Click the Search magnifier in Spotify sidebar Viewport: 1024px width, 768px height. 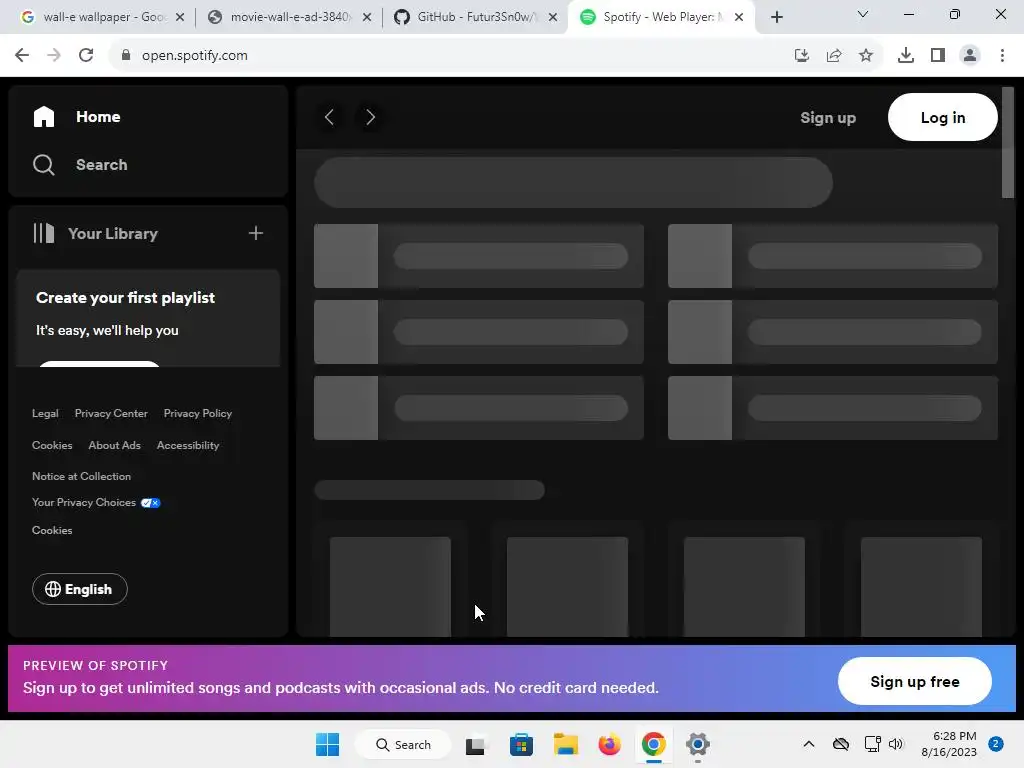44,165
